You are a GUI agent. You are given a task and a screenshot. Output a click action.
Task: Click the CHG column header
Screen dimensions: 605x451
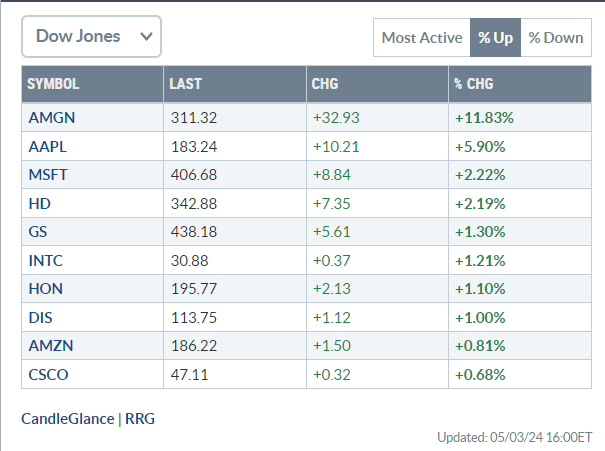(x=326, y=84)
